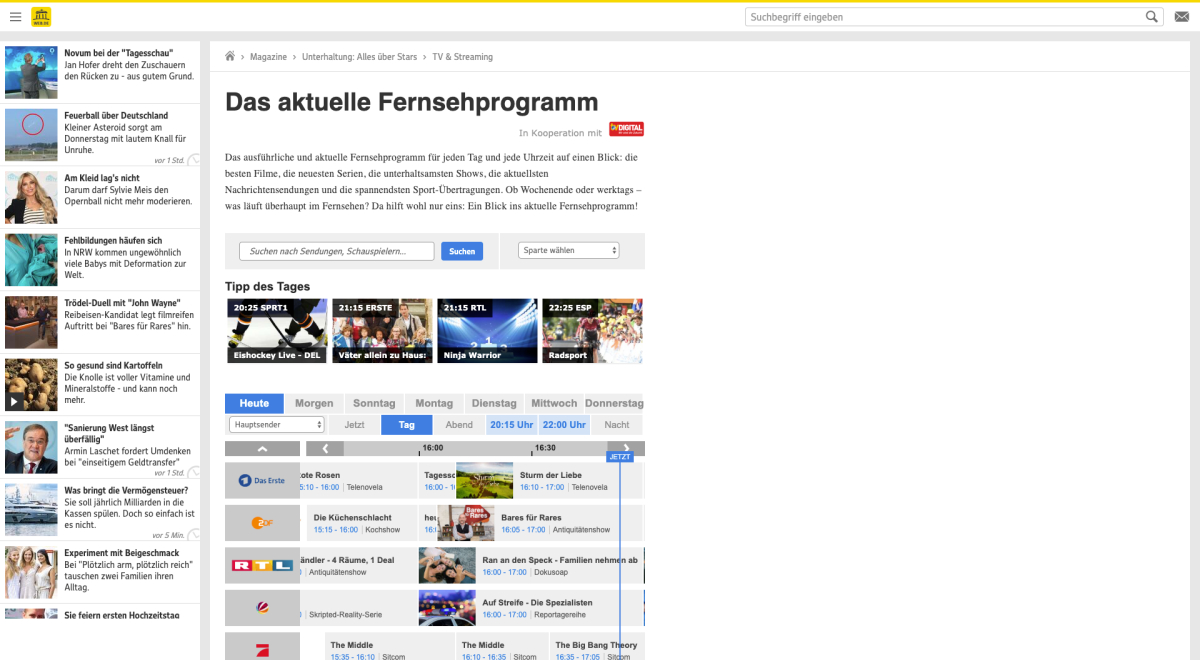Click the timeline right arrow

pyautogui.click(x=626, y=449)
